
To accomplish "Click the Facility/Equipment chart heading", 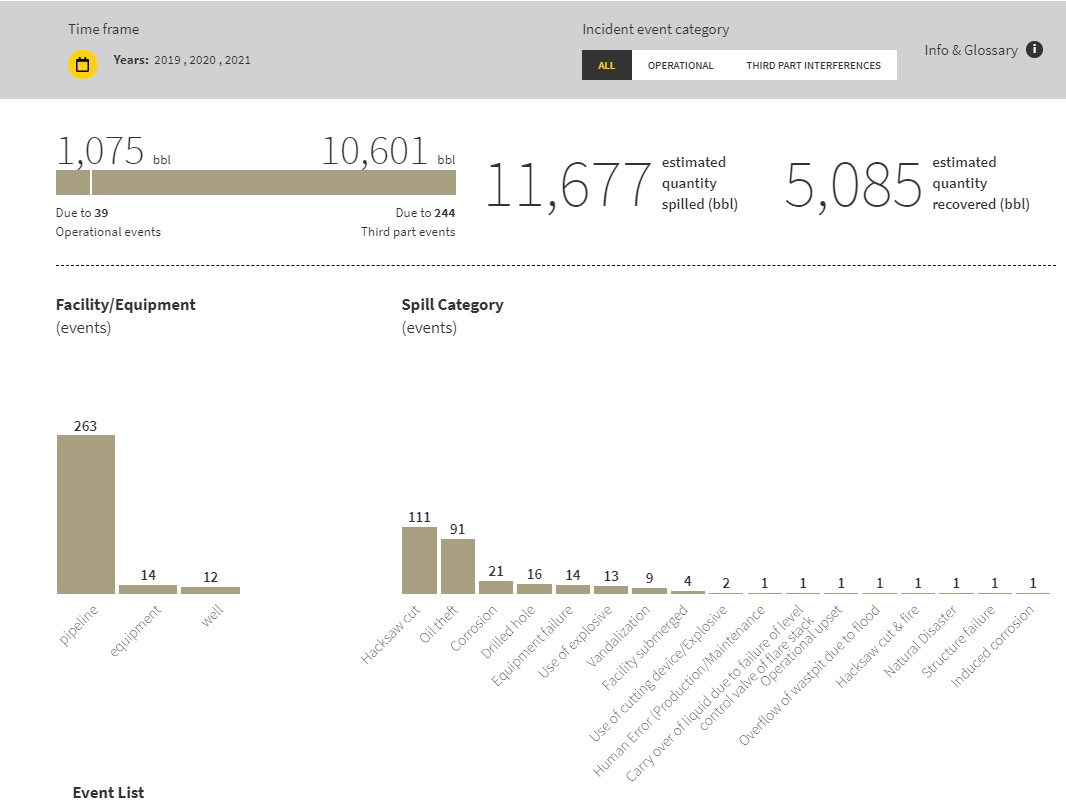I will pos(125,305).
